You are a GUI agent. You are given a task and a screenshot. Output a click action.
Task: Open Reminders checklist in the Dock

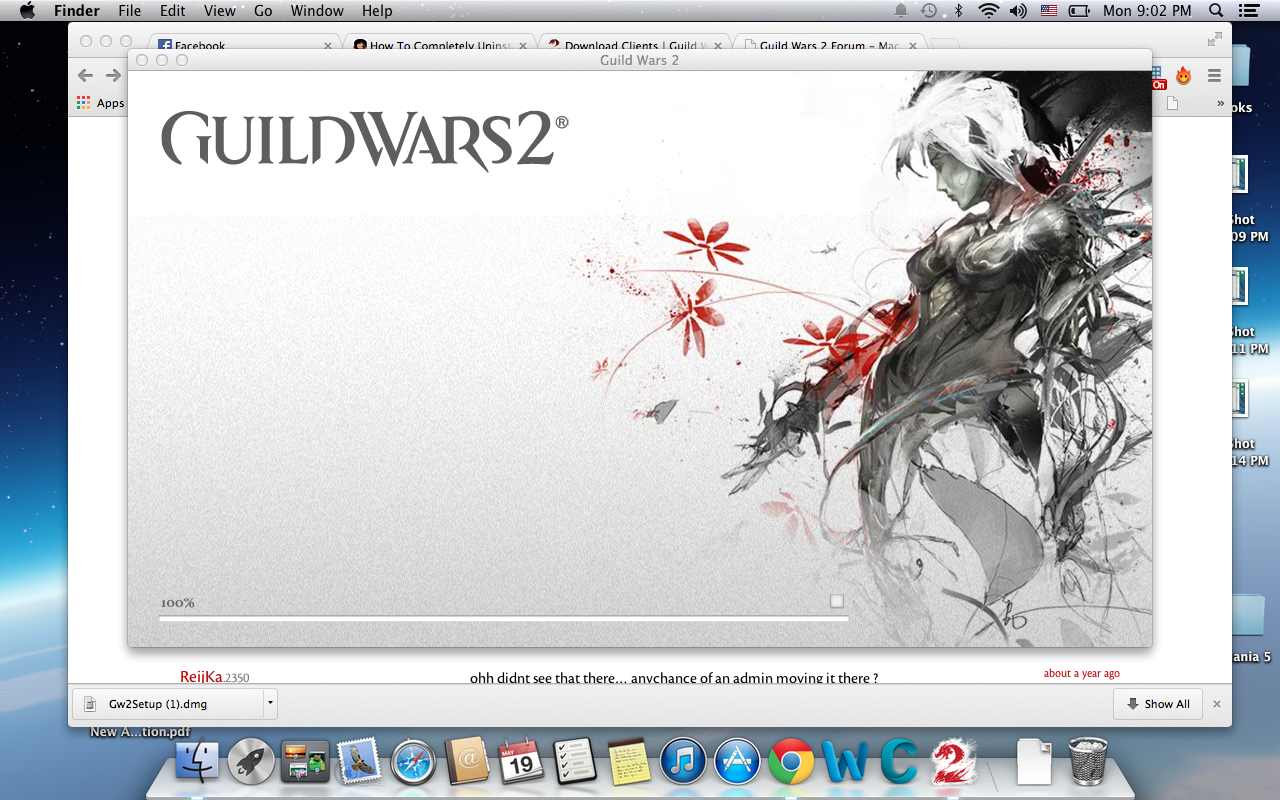[x=575, y=762]
